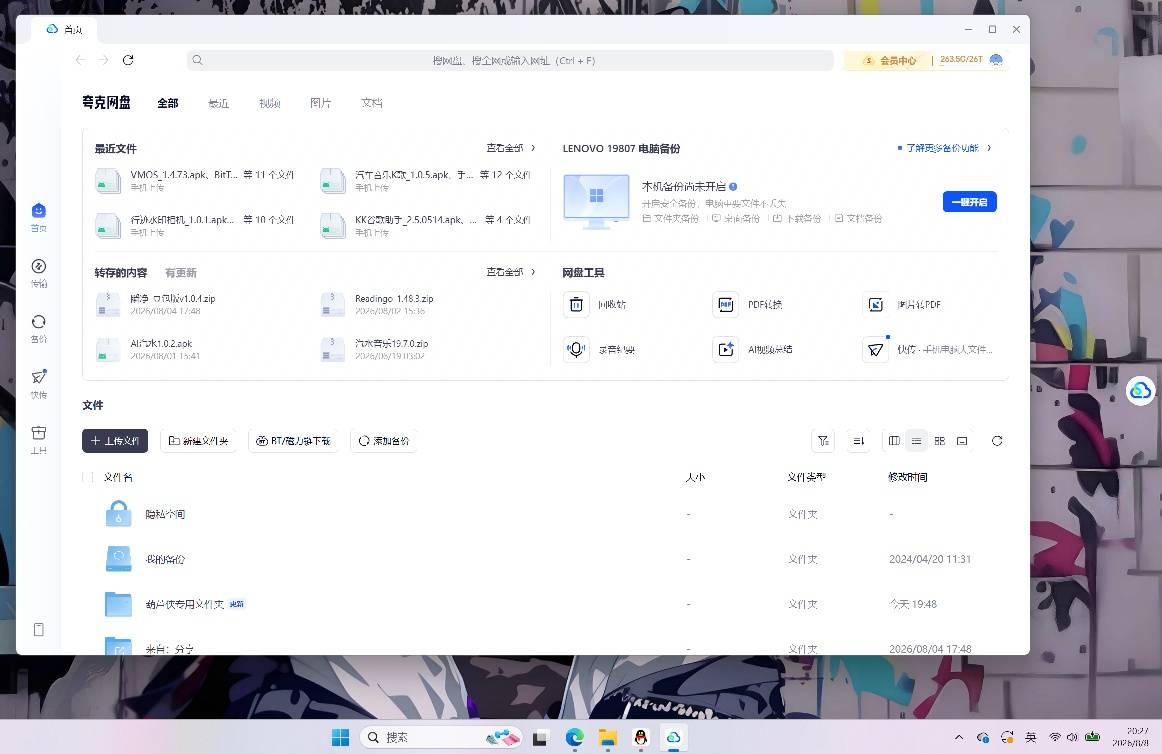This screenshot has width=1162, height=754.
Task: Click the floating cloud icon on desktop edge
Action: (x=1141, y=390)
